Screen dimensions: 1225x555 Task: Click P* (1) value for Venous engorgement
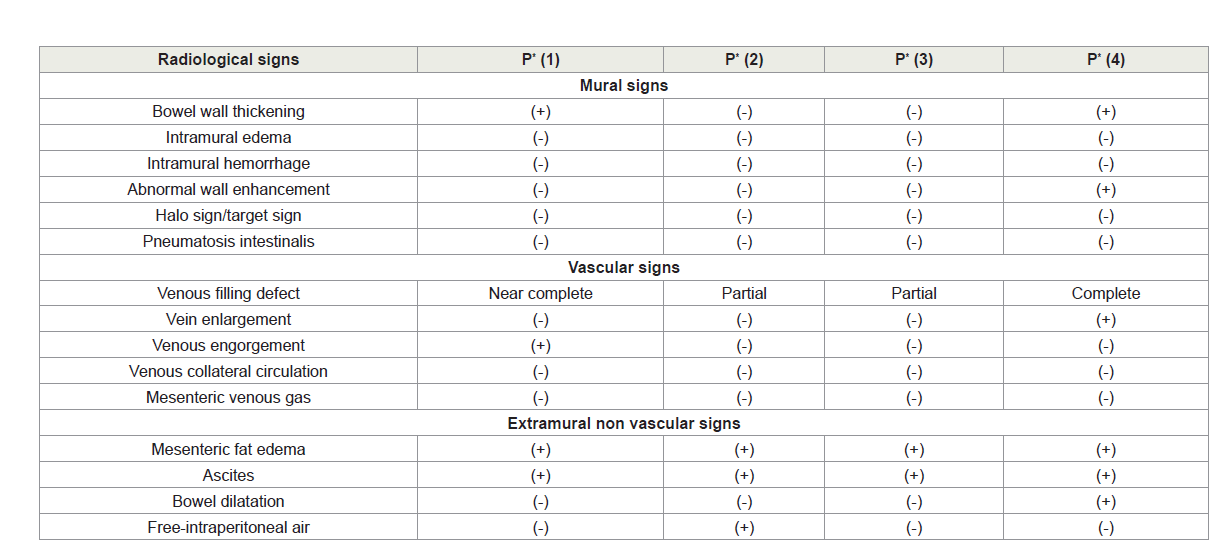pyautogui.click(x=540, y=345)
